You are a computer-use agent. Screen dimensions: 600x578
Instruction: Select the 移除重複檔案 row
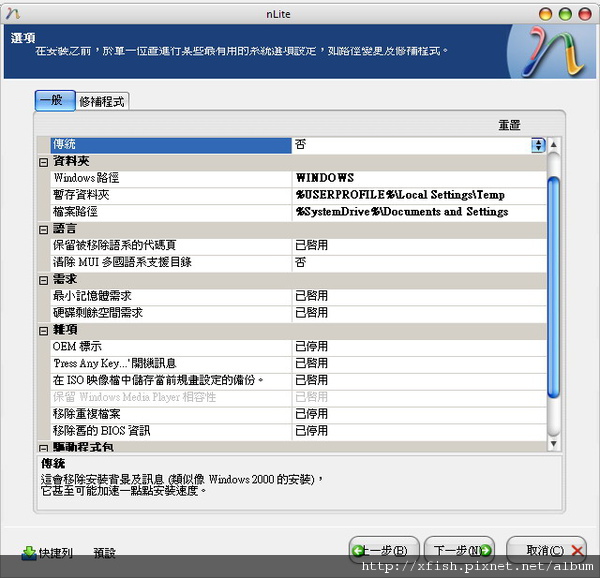coord(171,414)
